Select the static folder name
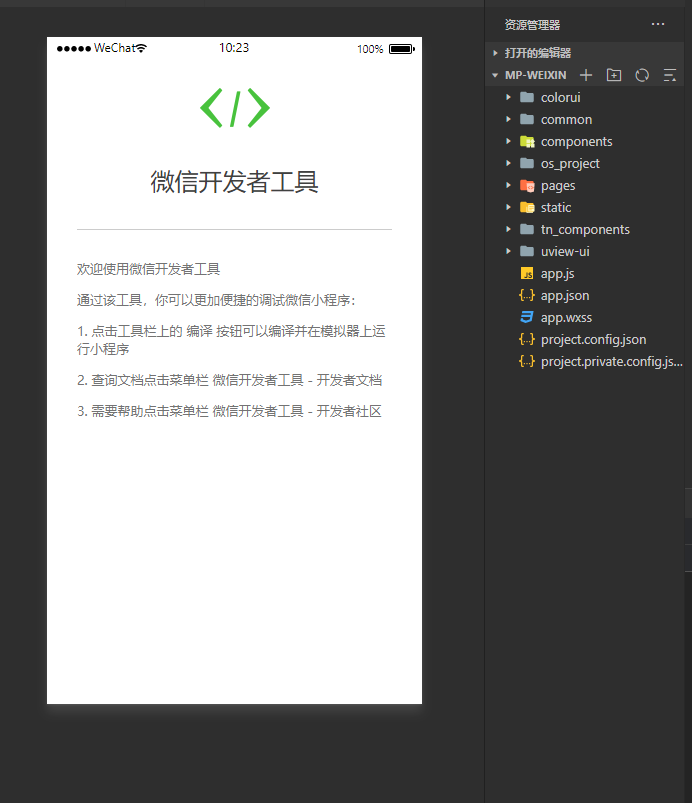 coord(556,207)
